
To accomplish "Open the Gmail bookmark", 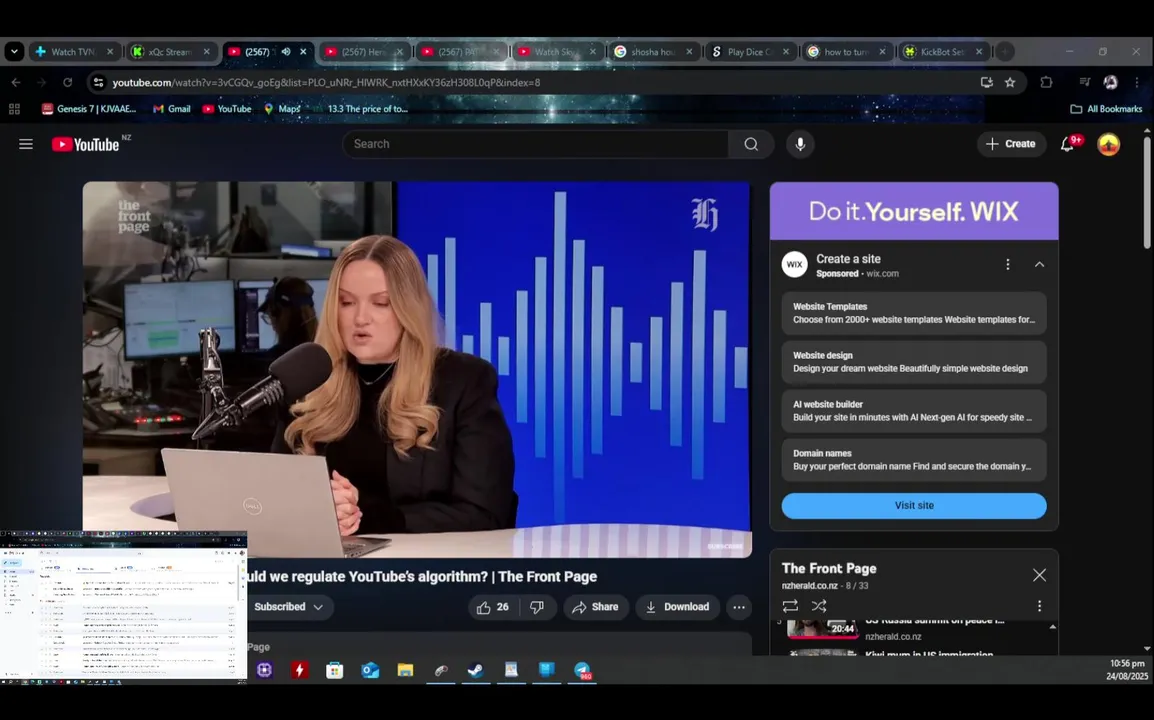I will [x=171, y=109].
